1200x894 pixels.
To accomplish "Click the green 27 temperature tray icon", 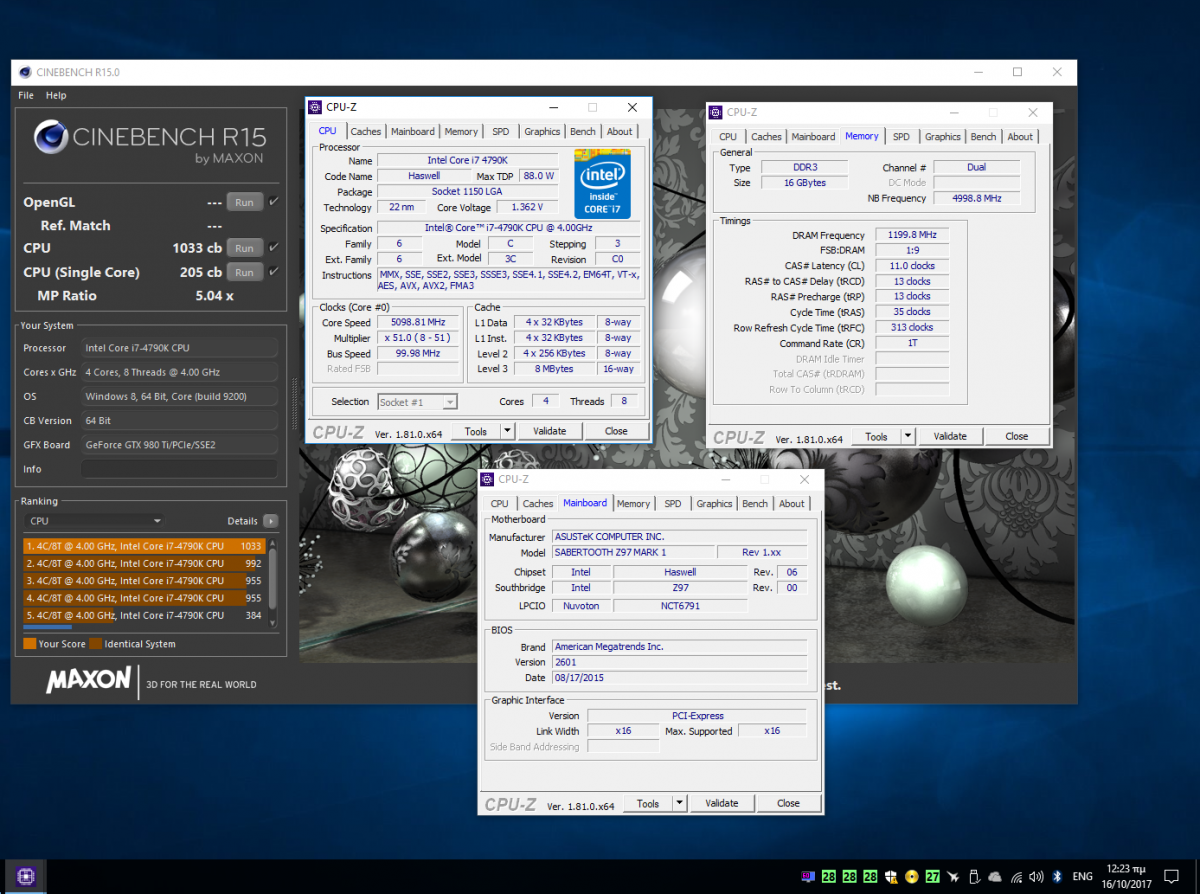I will click(x=932, y=877).
